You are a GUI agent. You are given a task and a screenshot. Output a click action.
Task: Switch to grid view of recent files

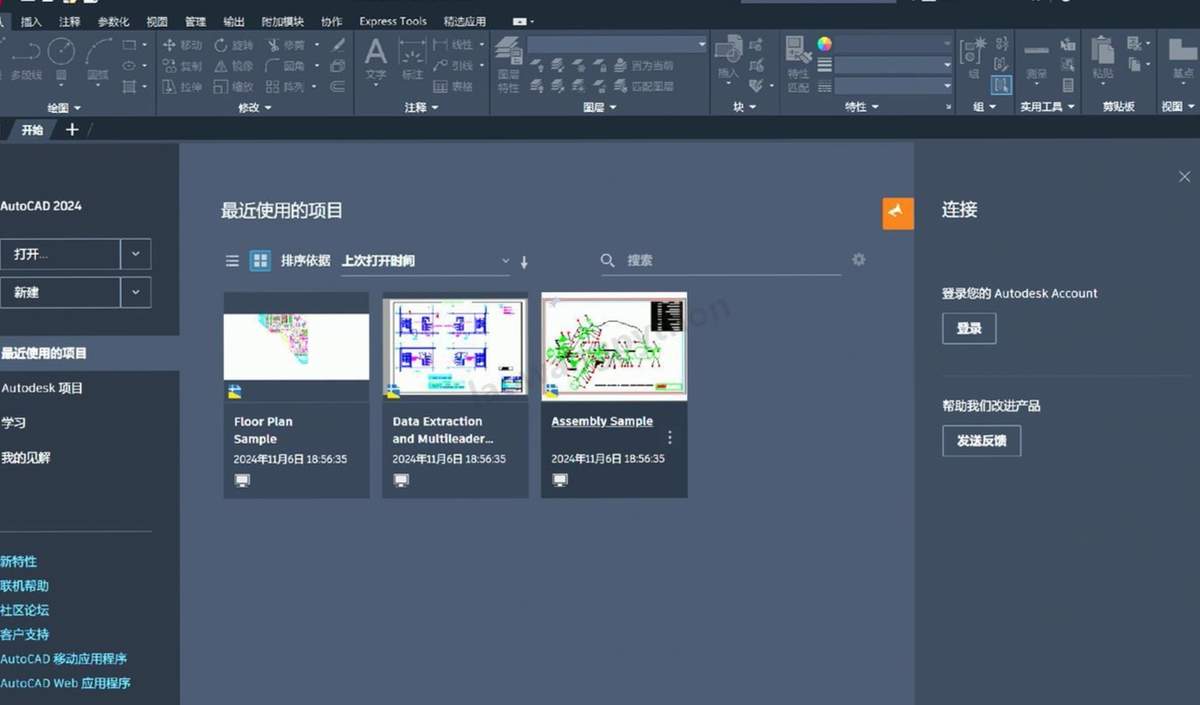click(260, 261)
